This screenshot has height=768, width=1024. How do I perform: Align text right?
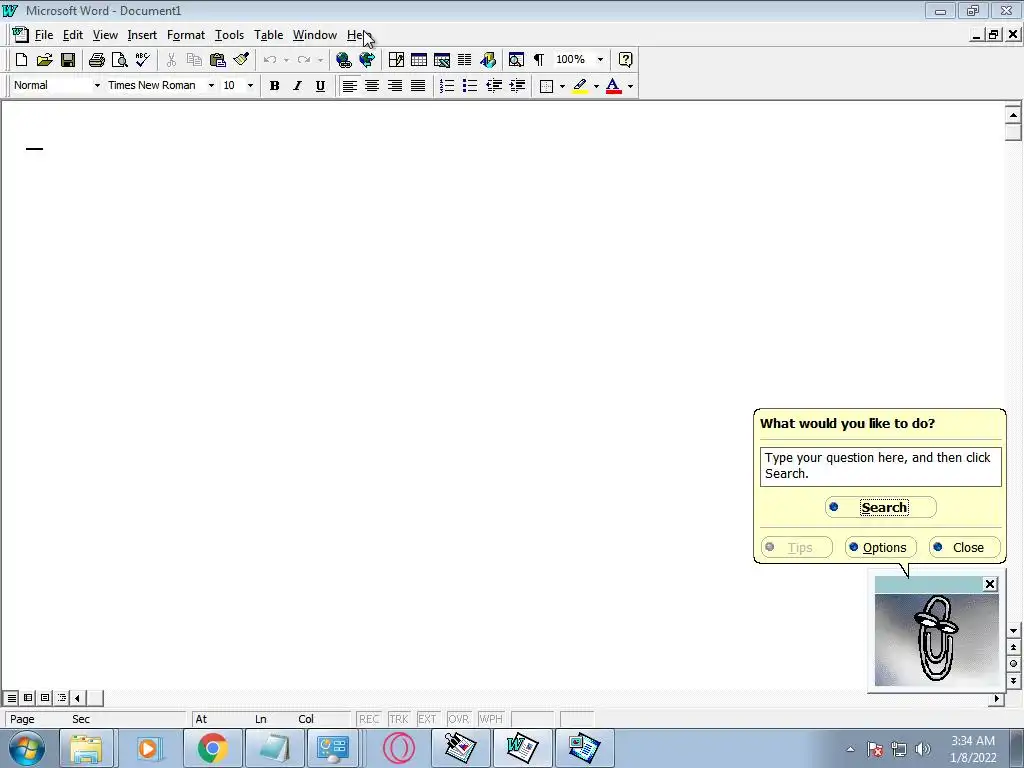pyautogui.click(x=395, y=86)
